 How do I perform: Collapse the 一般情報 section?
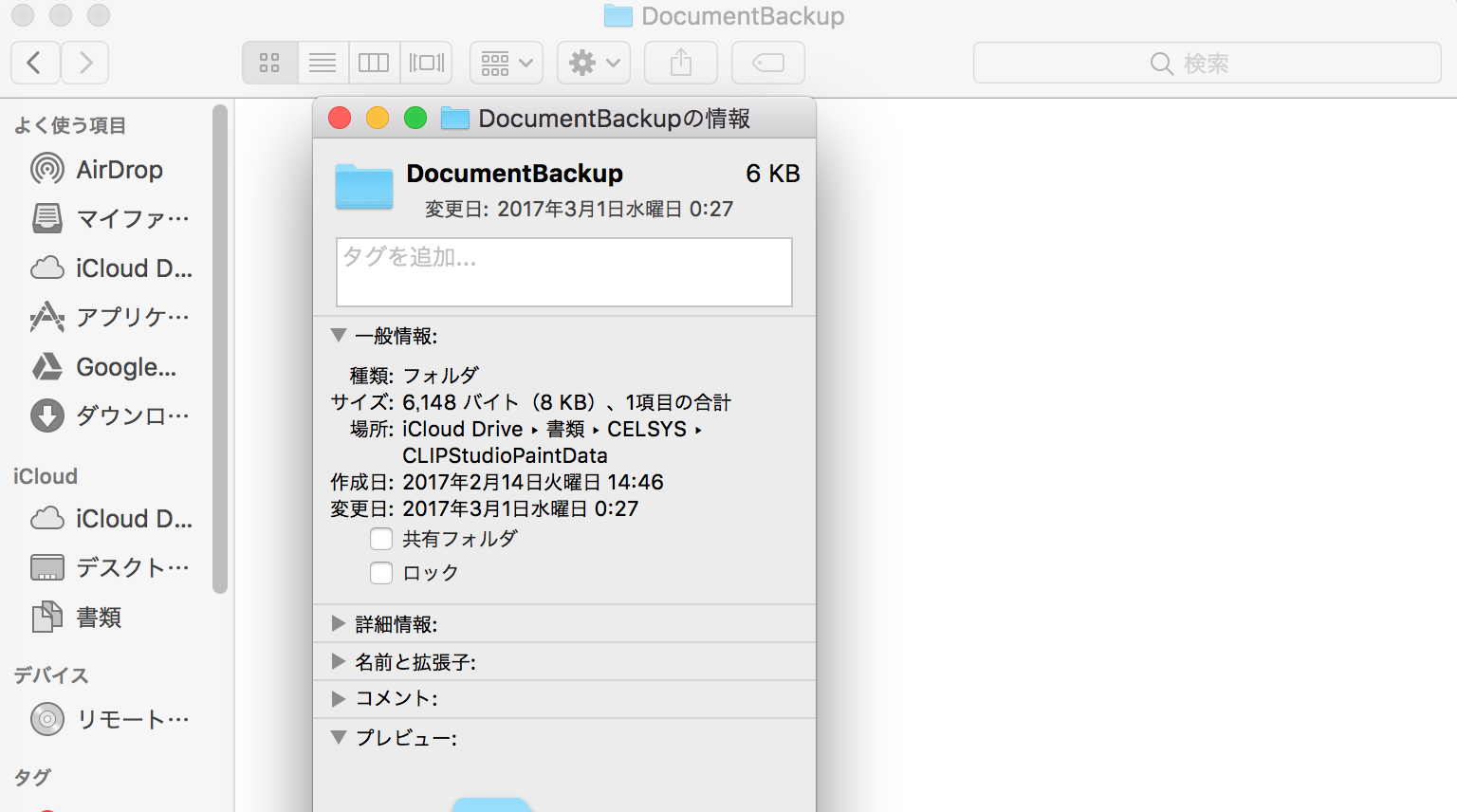click(x=339, y=336)
